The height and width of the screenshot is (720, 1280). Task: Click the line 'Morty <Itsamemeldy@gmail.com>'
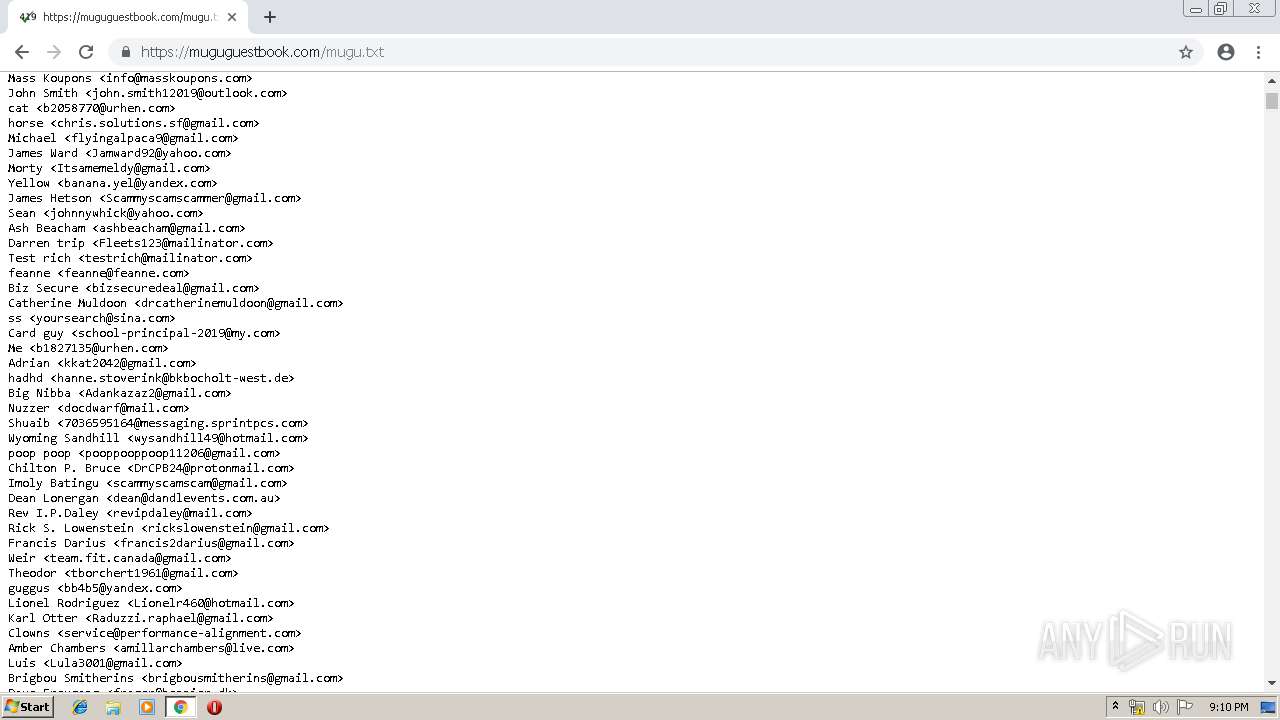point(109,168)
